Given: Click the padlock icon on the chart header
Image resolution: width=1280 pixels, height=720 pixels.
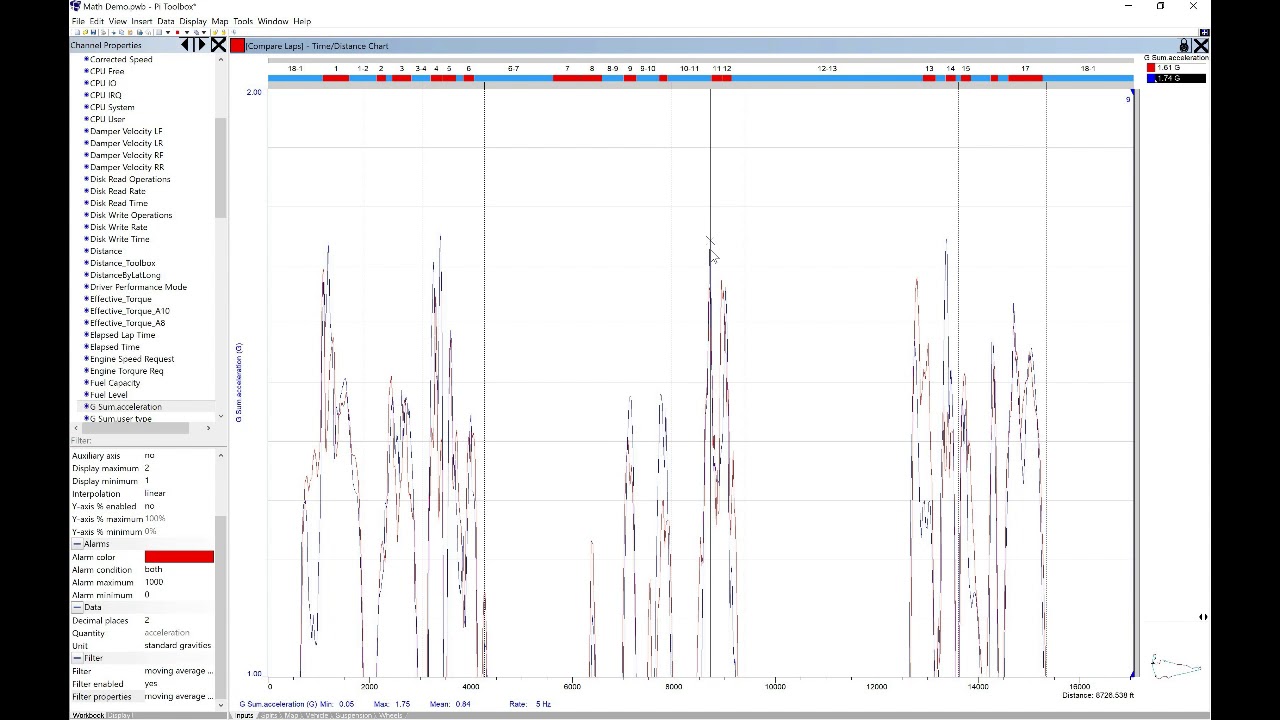Looking at the screenshot, I should 1184,46.
